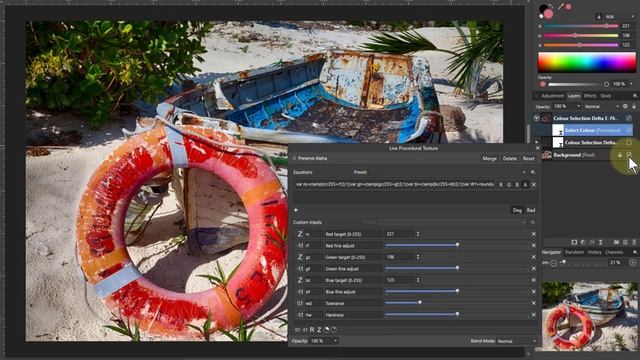This screenshot has height=360, width=640.
Task: Switch angle units to Rad
Action: point(531,210)
